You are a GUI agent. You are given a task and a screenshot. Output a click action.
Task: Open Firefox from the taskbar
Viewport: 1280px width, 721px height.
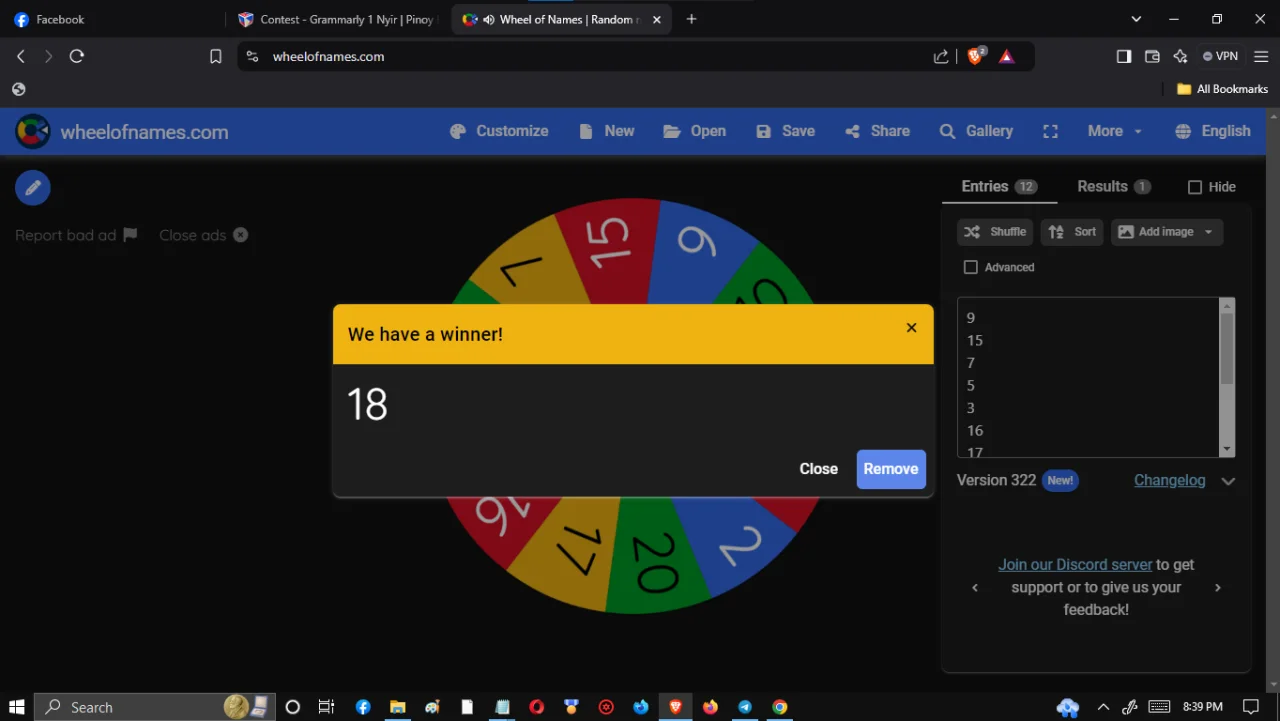(710, 707)
